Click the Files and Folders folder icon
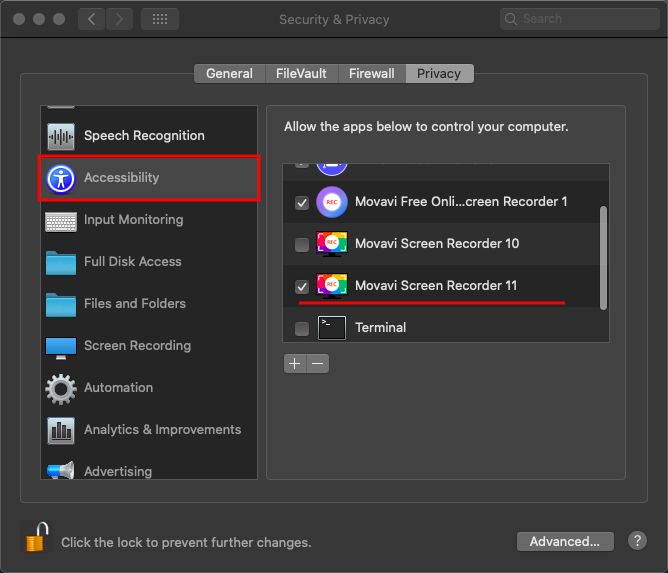This screenshot has width=668, height=573. click(61, 305)
